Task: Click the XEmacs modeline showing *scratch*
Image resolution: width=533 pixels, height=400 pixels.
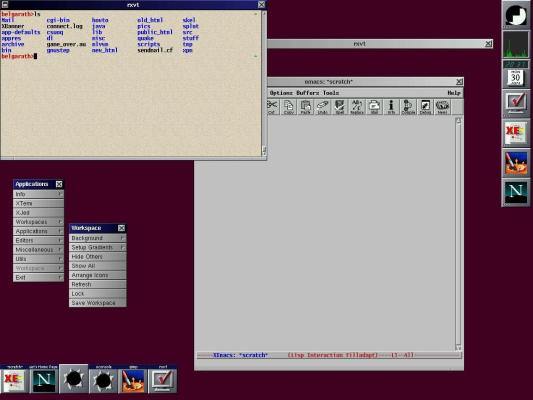Action: click(329, 355)
